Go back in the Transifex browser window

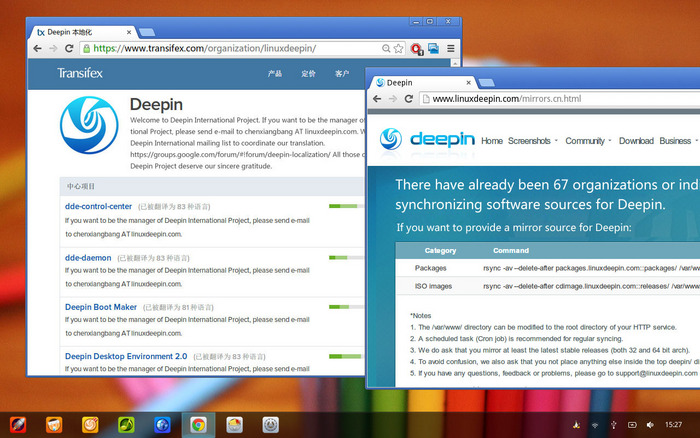click(x=38, y=48)
